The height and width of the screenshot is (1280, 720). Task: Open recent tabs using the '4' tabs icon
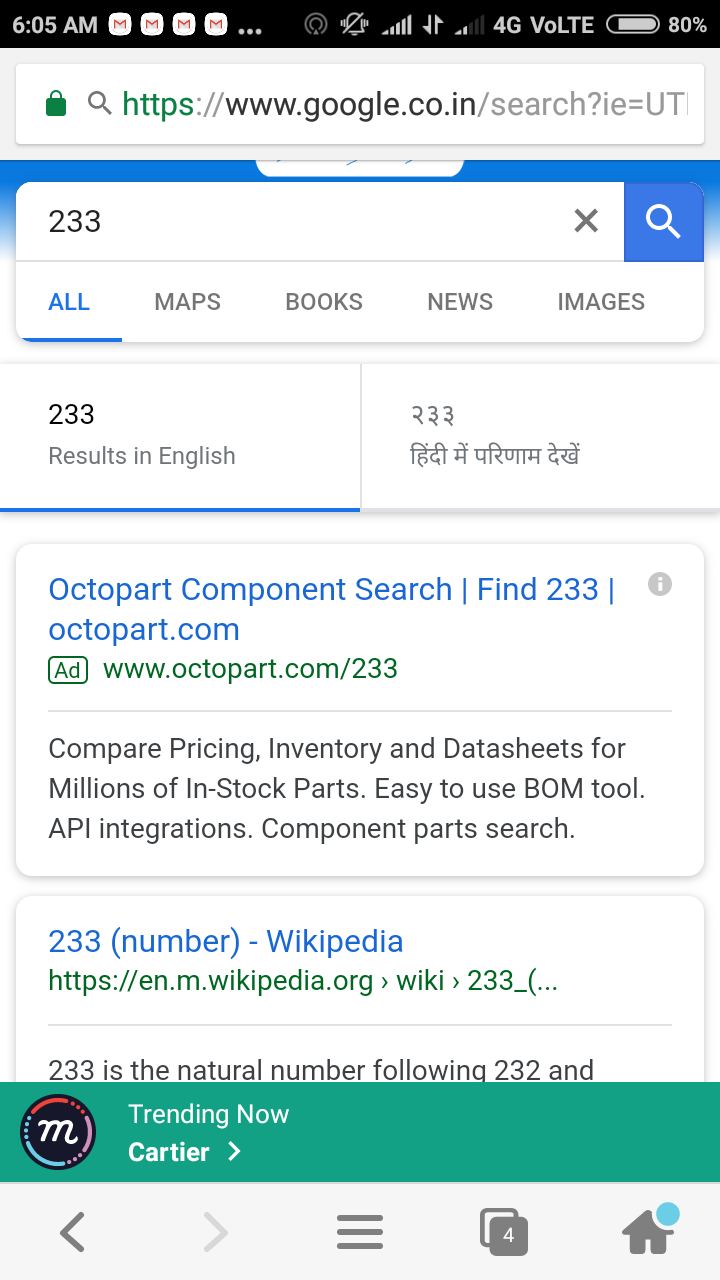point(504,1231)
